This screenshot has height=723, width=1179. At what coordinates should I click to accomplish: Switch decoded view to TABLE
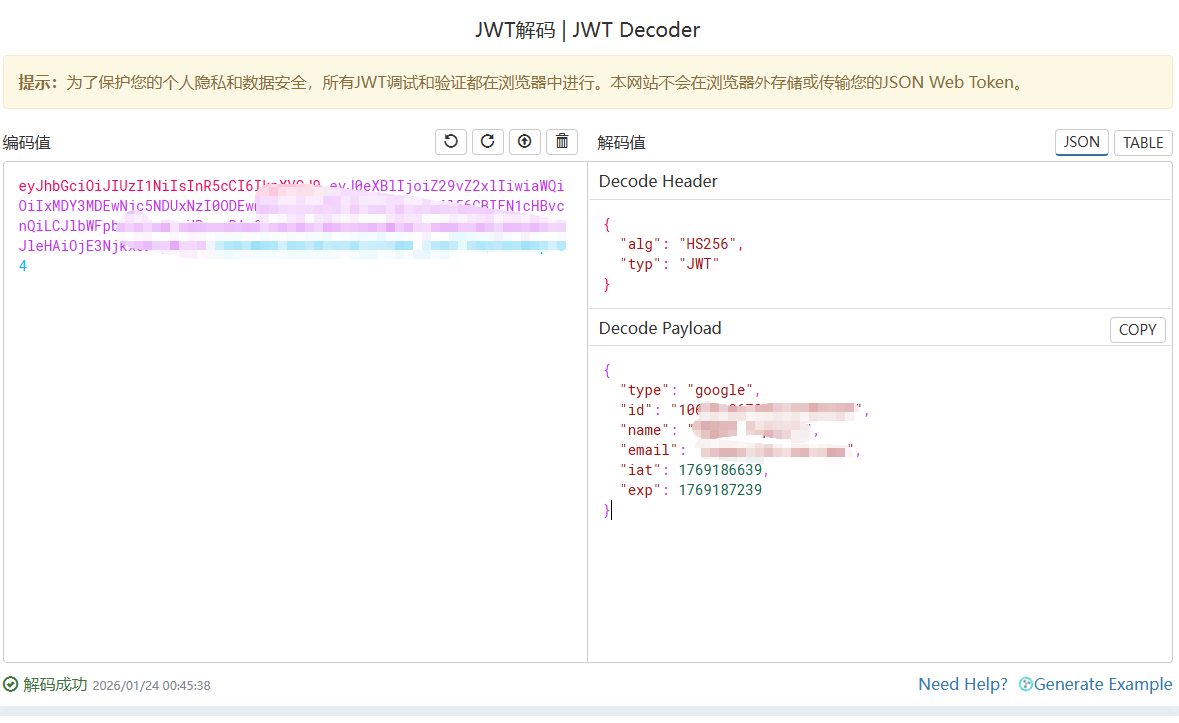pyautogui.click(x=1143, y=142)
